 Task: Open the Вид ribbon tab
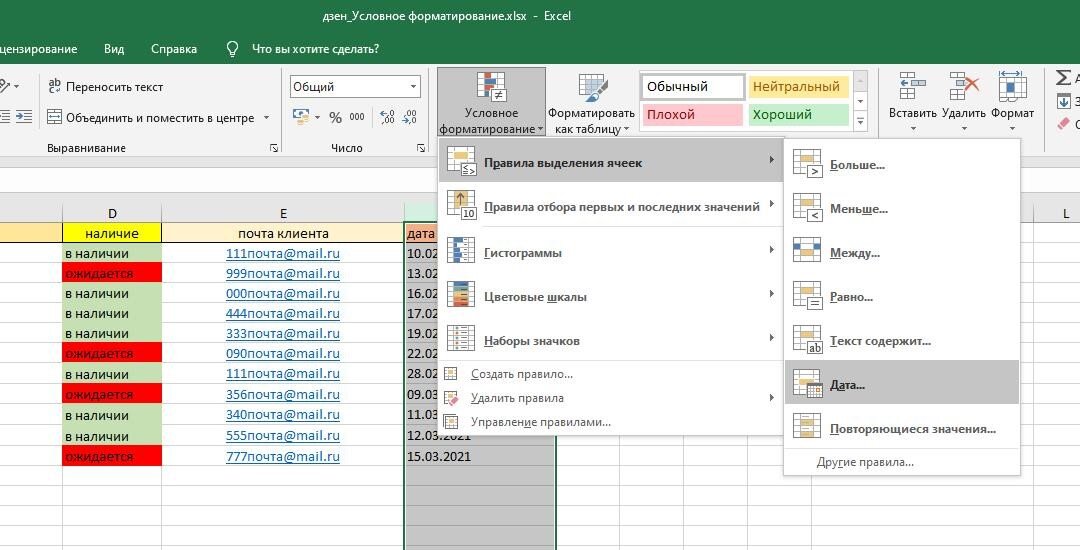pos(114,49)
